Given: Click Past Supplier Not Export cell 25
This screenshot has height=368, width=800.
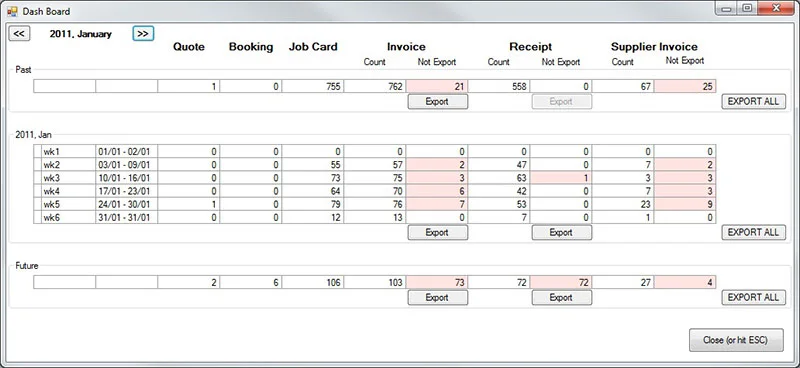Looking at the screenshot, I should (x=685, y=87).
